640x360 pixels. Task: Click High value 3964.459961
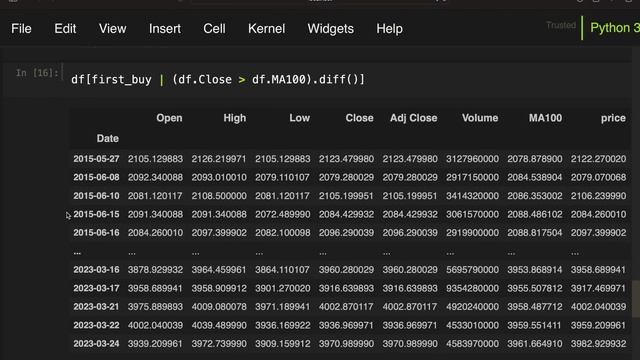[219, 269]
